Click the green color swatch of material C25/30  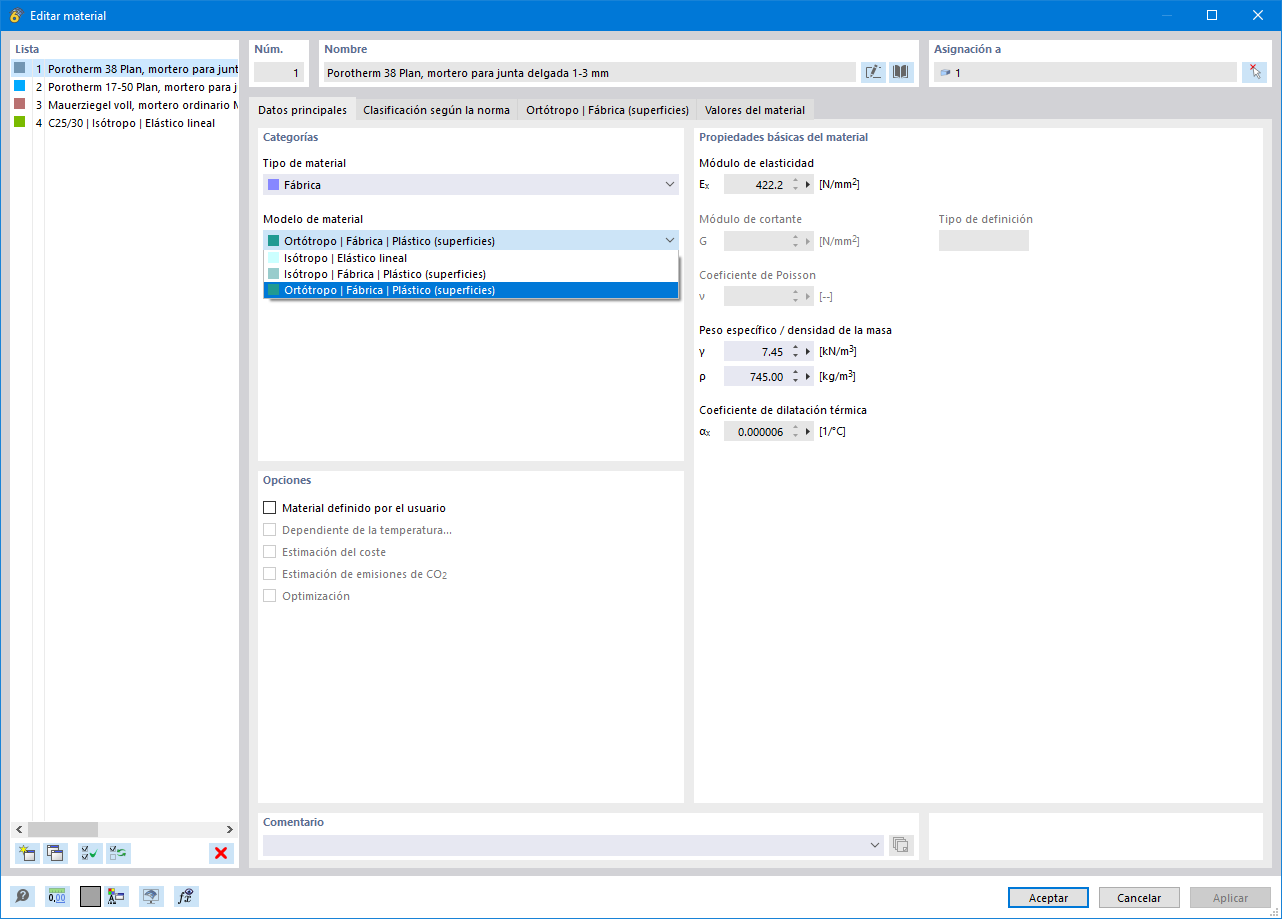tap(20, 122)
